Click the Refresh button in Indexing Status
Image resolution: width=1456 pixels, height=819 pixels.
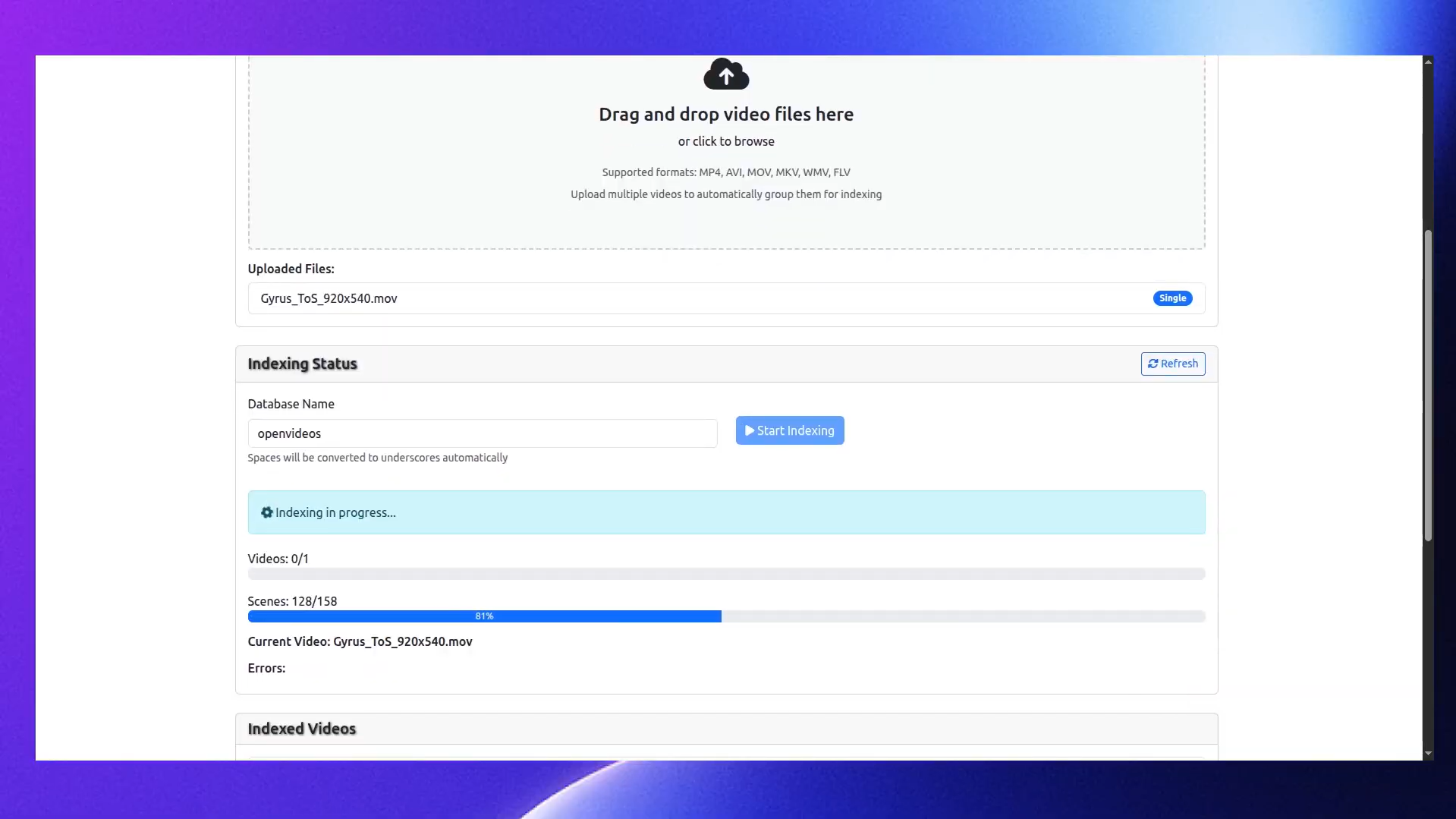(x=1172, y=364)
